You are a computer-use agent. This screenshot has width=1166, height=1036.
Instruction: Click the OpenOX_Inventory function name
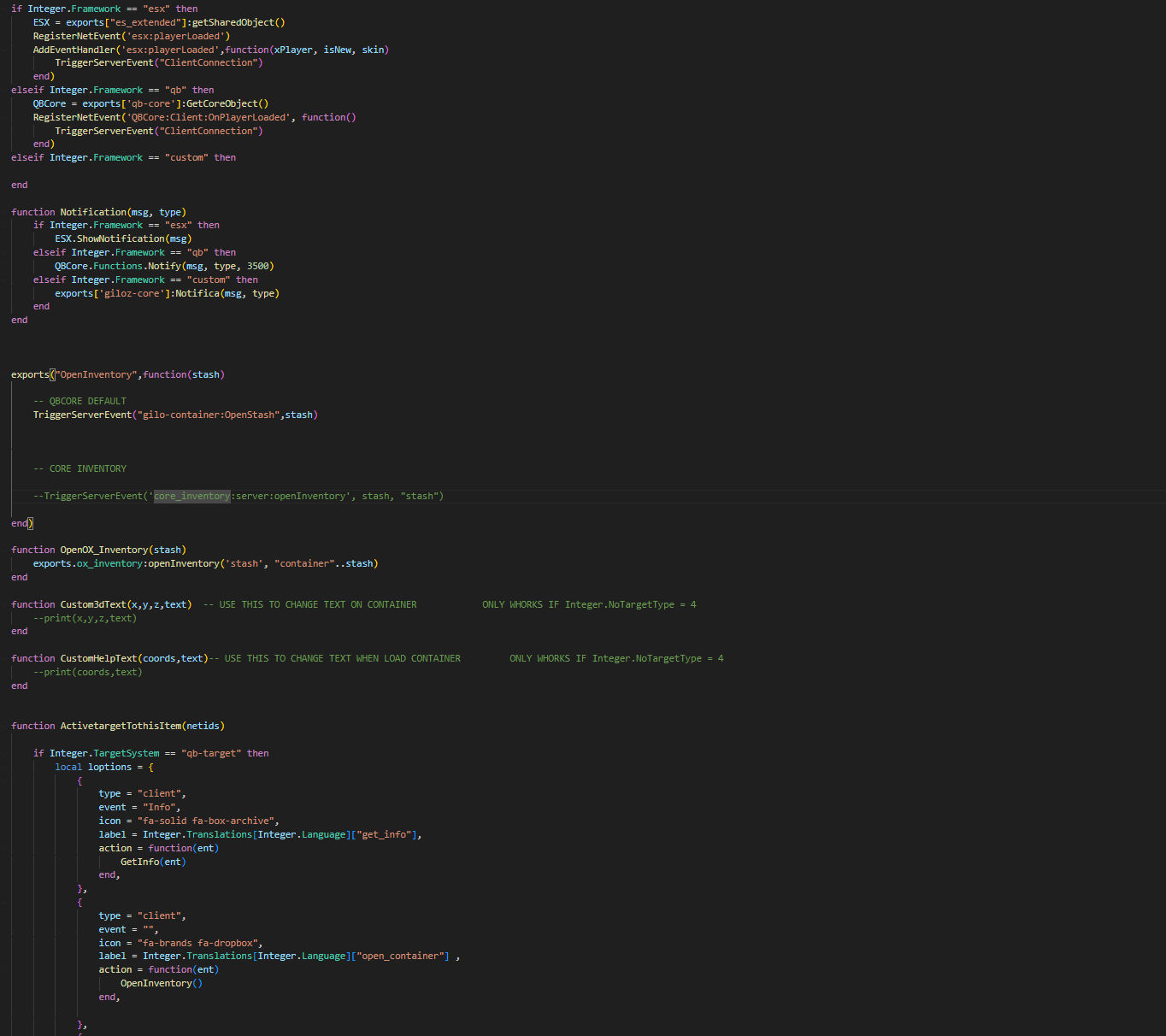104,550
